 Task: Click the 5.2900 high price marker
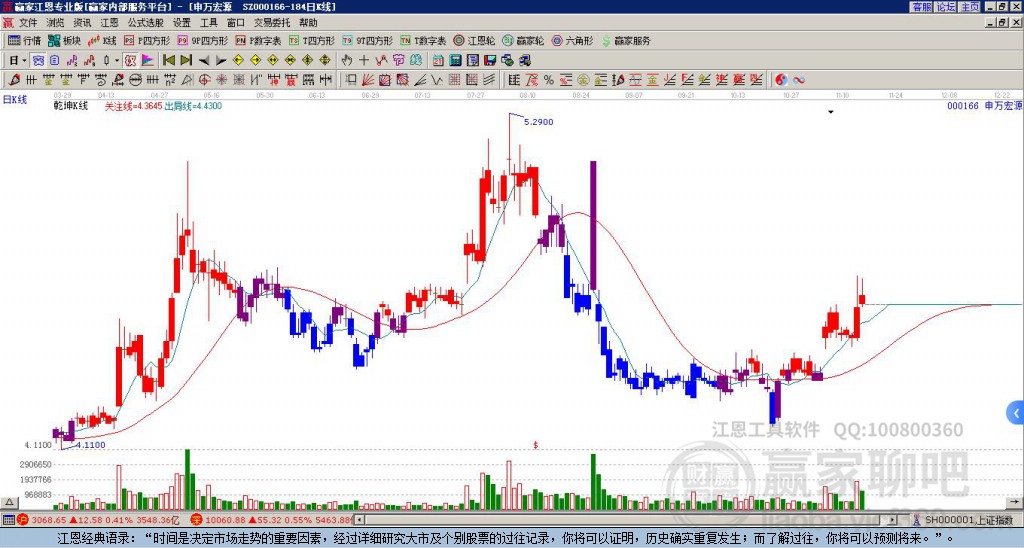[x=539, y=122]
